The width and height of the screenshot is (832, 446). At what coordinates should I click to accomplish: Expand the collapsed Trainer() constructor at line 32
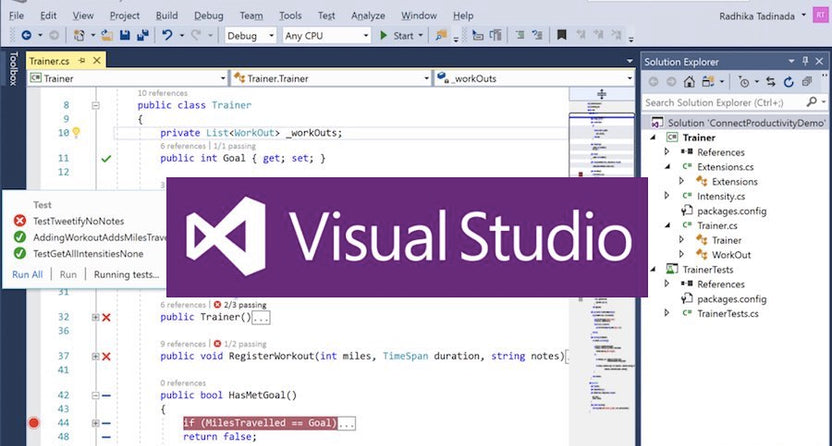(x=96, y=317)
